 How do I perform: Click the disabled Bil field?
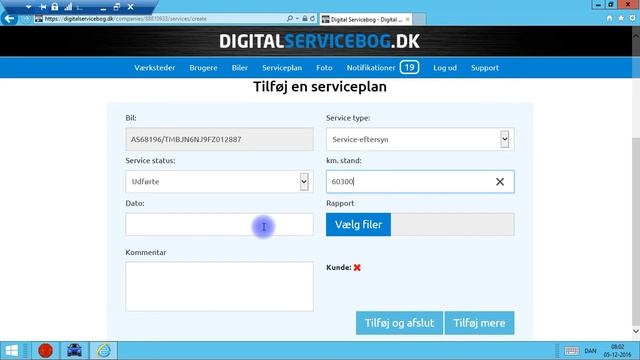point(219,139)
